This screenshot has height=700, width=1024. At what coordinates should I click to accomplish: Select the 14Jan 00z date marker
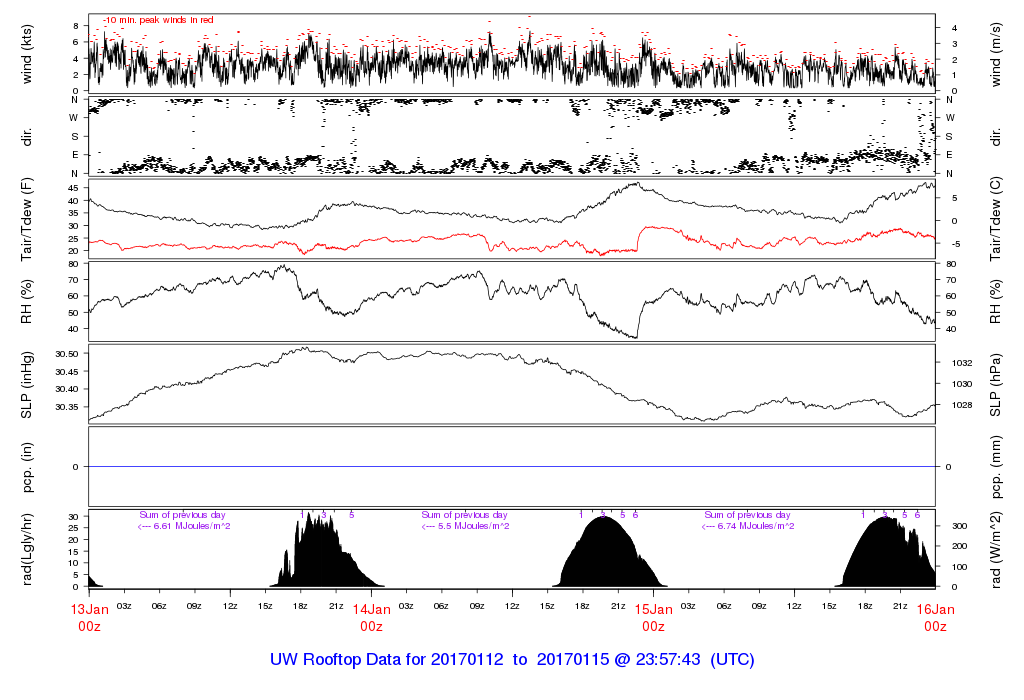(x=371, y=616)
